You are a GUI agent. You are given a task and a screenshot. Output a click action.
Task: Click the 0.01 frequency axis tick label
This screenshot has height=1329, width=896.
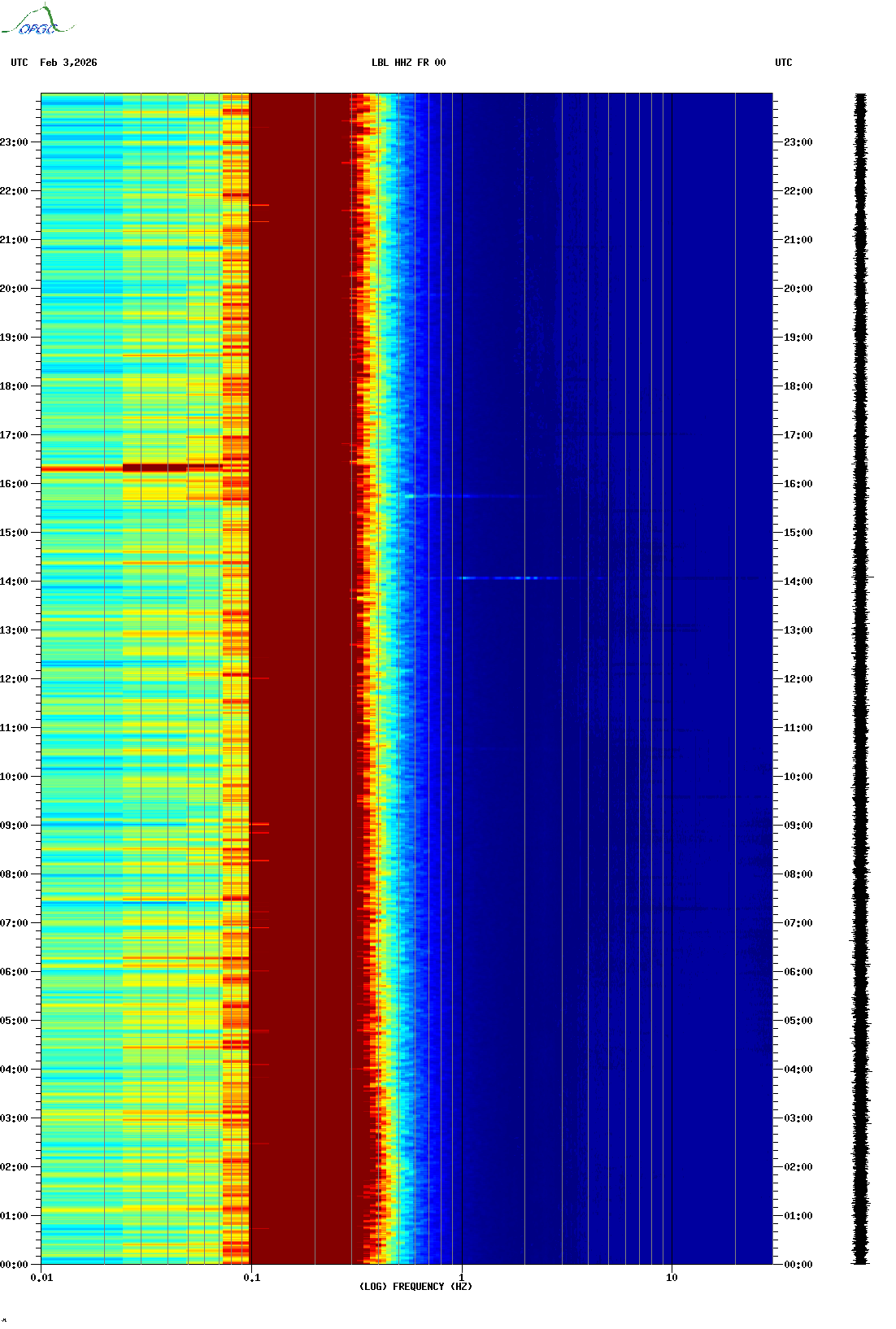[41, 1278]
